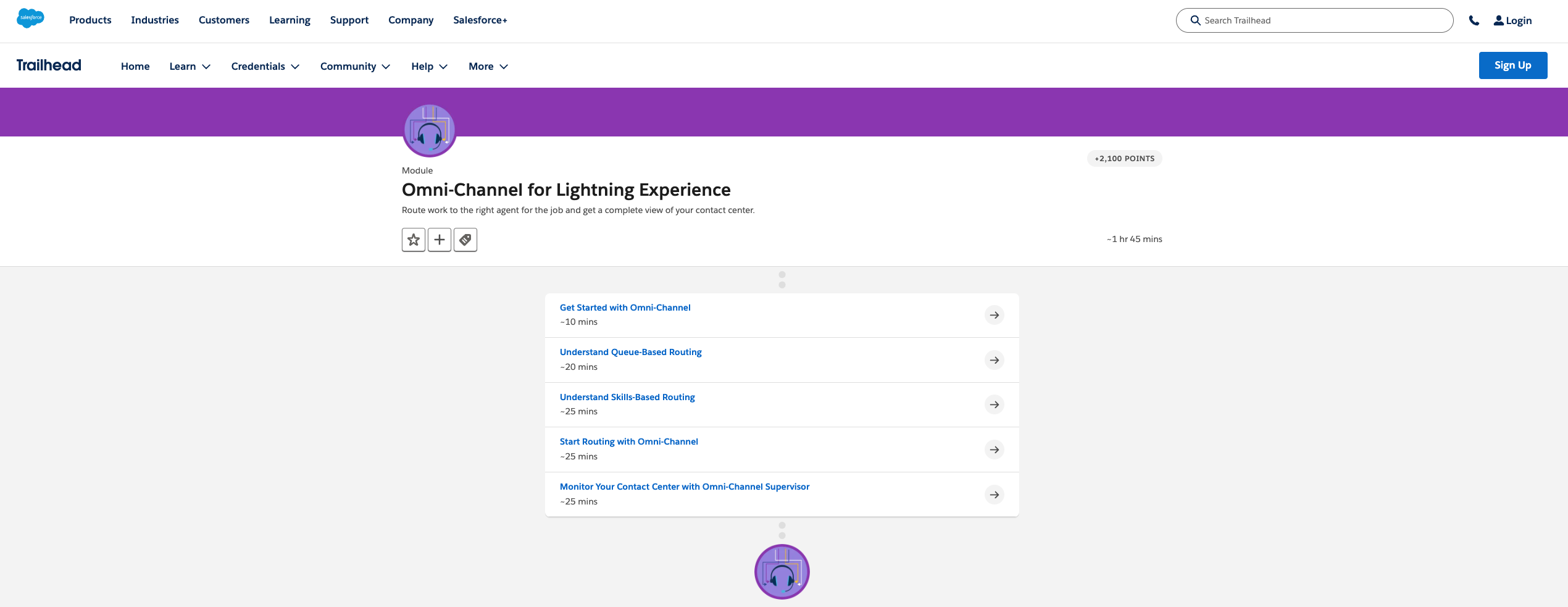Click arrow next to Get Started with Omni-Channel

tap(994, 315)
